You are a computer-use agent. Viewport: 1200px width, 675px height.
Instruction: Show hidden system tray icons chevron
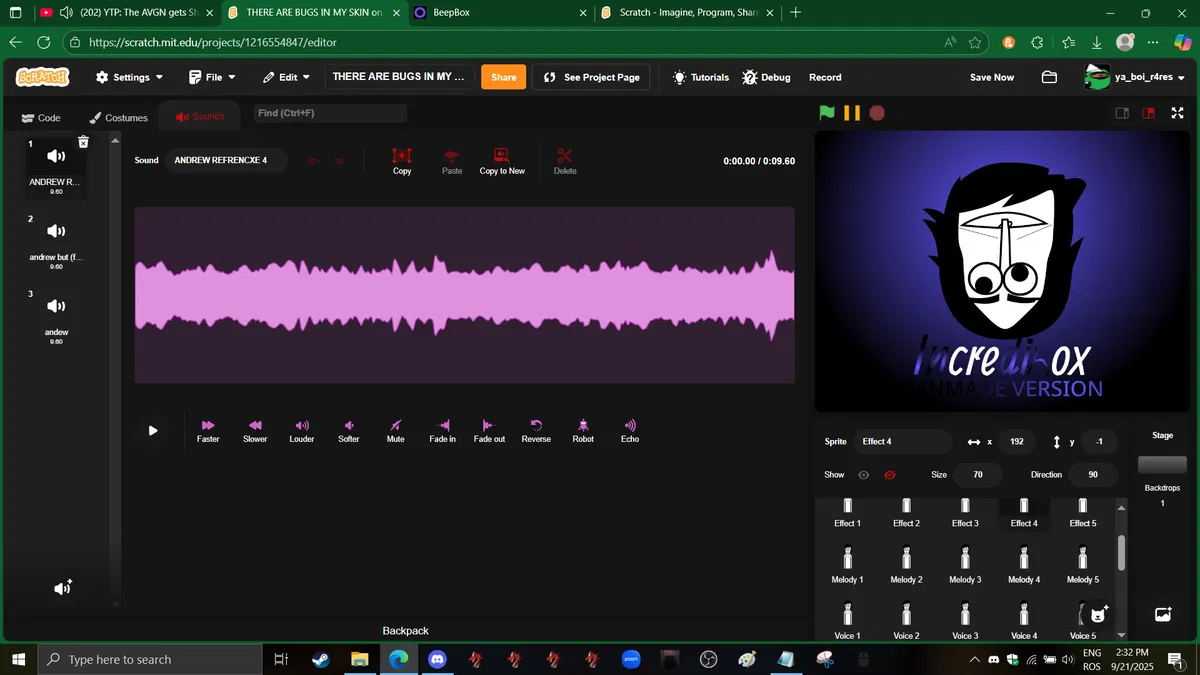pos(975,660)
